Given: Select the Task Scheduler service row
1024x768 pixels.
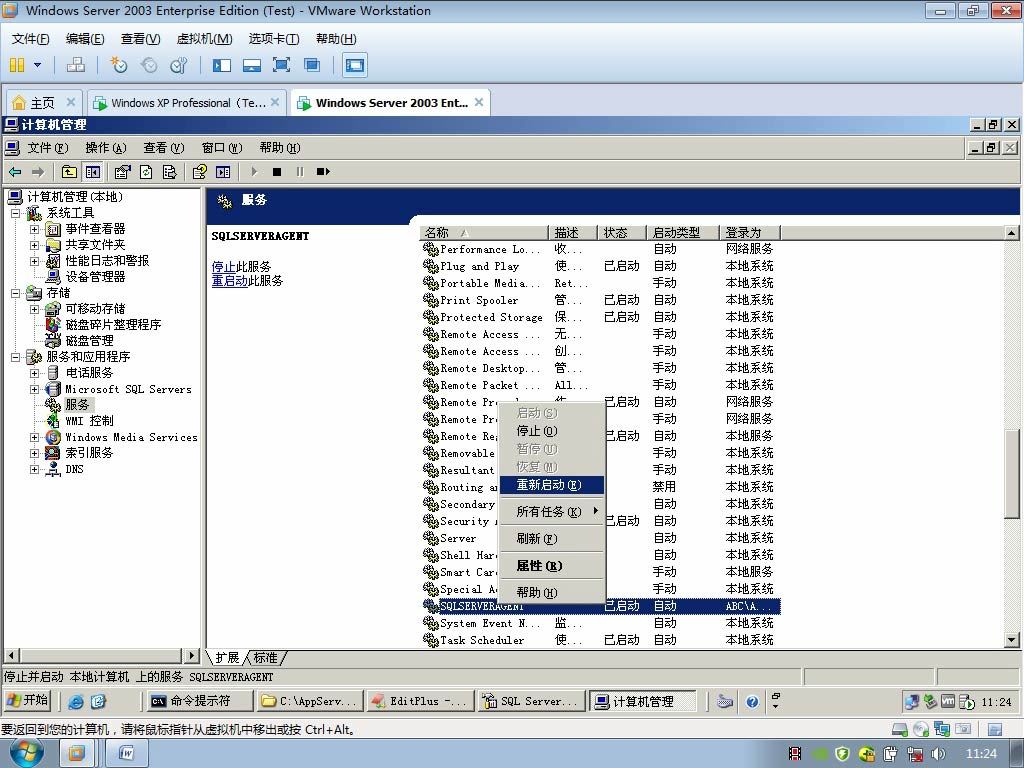Looking at the screenshot, I should tap(601, 640).
